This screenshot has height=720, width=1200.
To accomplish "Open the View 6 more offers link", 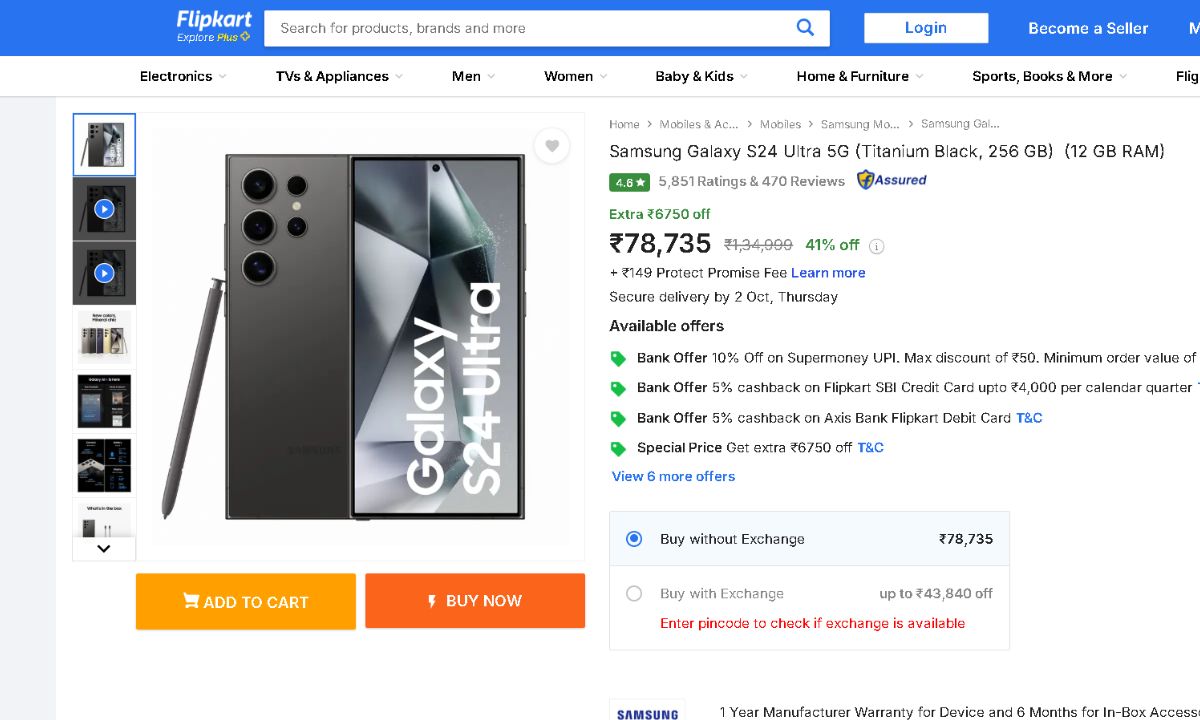I will click(673, 477).
